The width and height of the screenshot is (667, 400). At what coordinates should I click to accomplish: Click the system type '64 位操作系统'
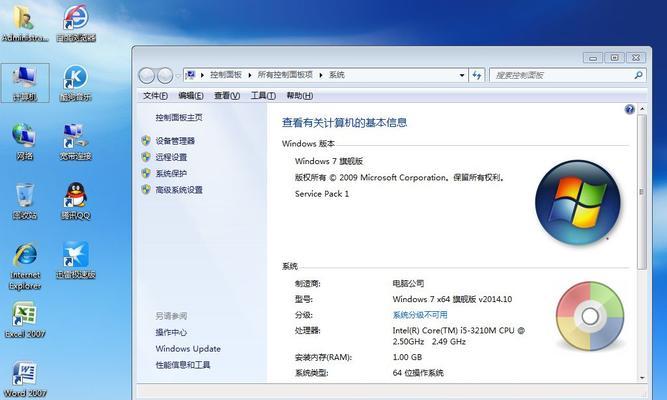pos(418,373)
